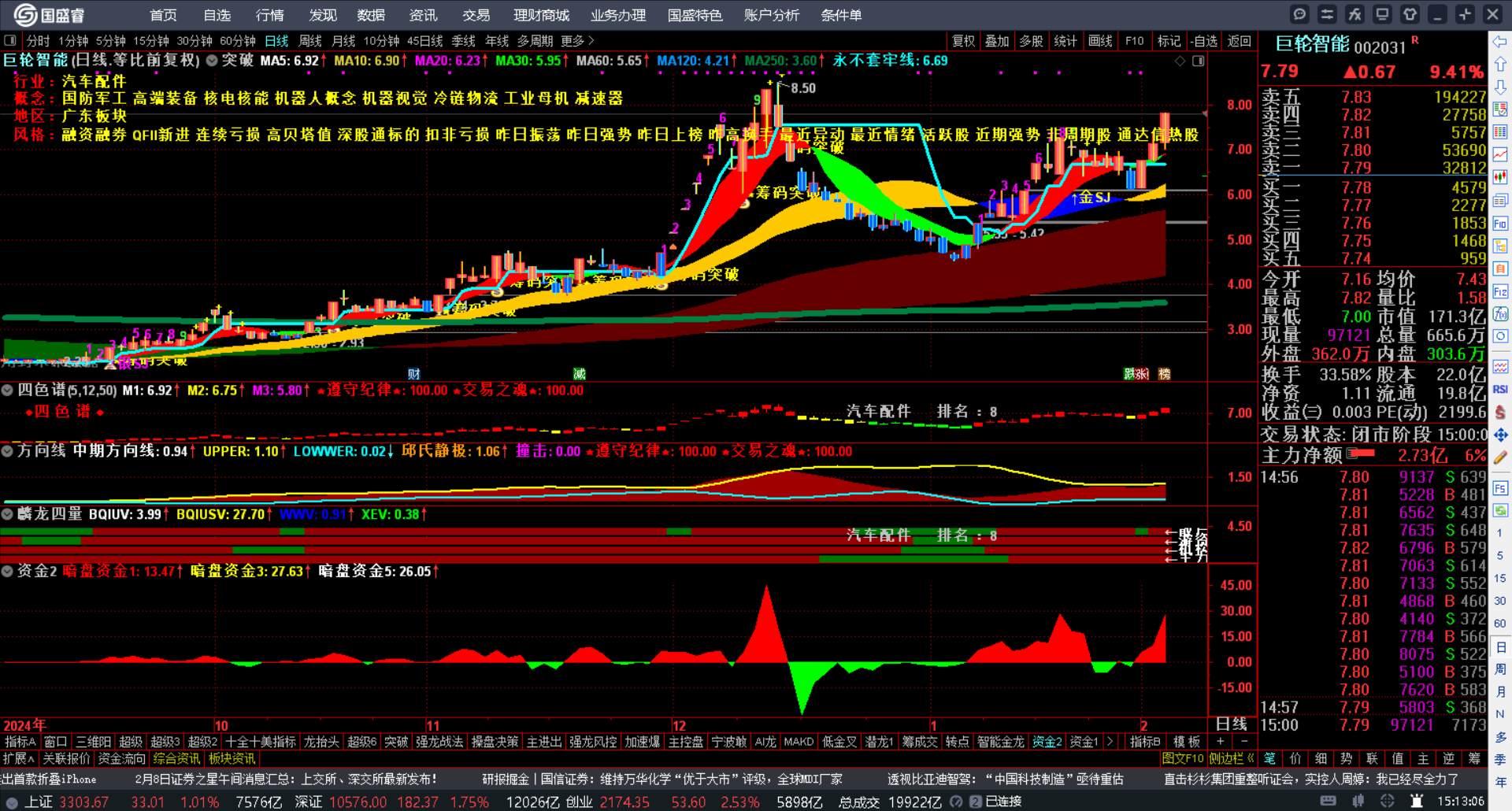Open the 交易 menu

click(476, 15)
